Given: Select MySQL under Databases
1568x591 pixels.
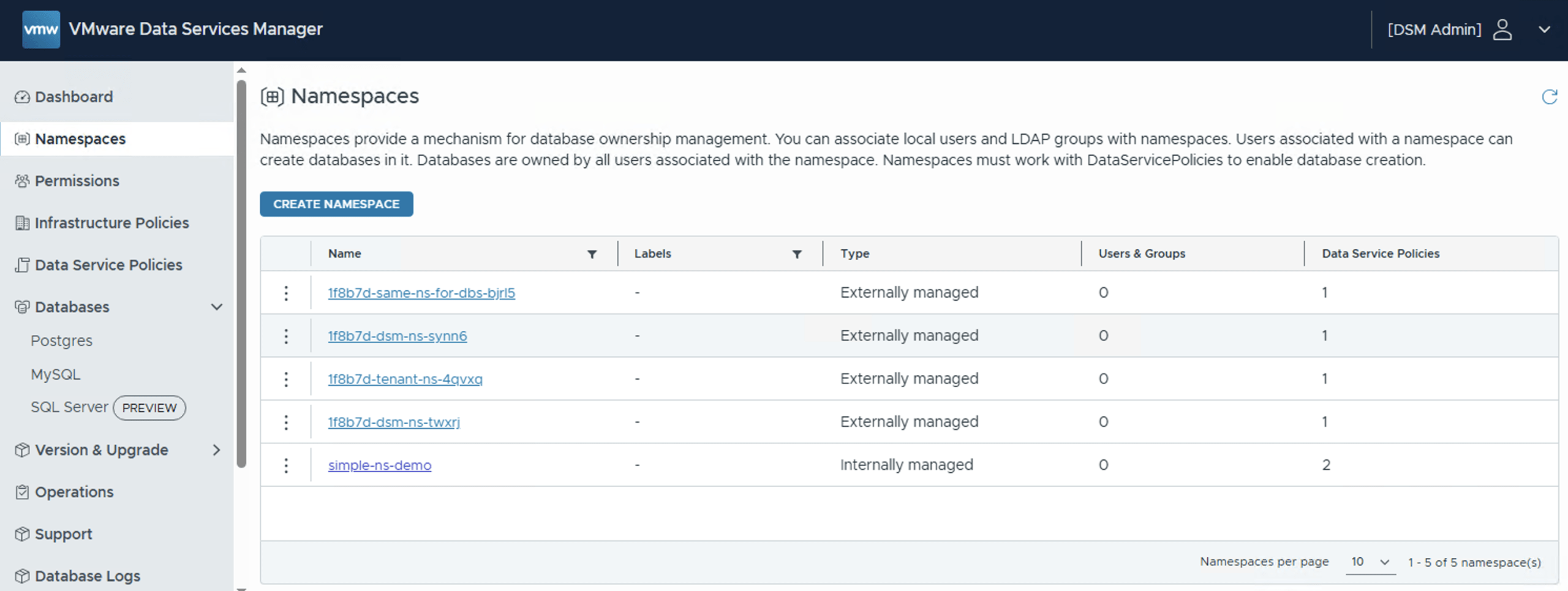Looking at the screenshot, I should [x=55, y=374].
